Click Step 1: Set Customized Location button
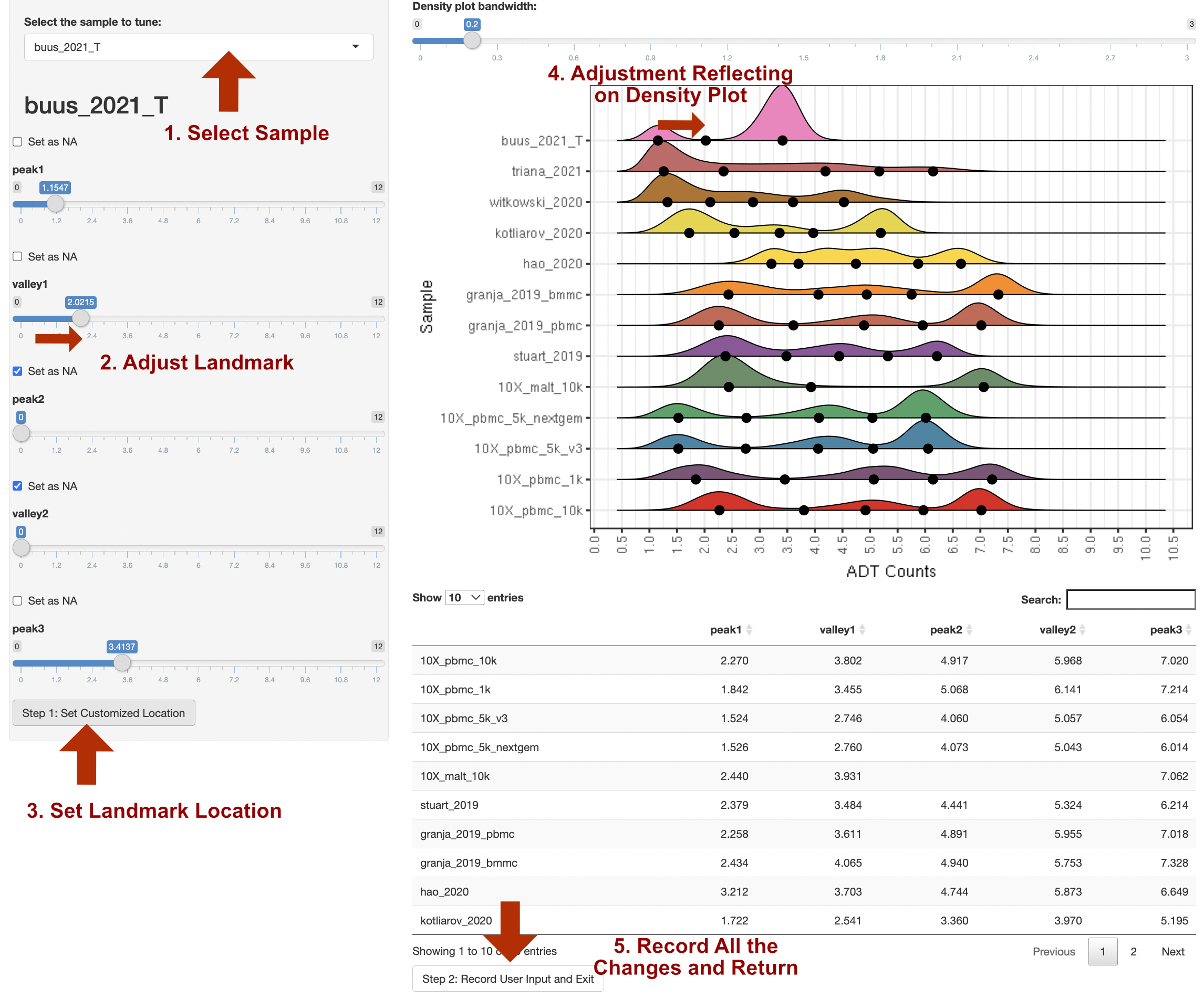Screen dimensions: 1204x998 [x=104, y=713]
